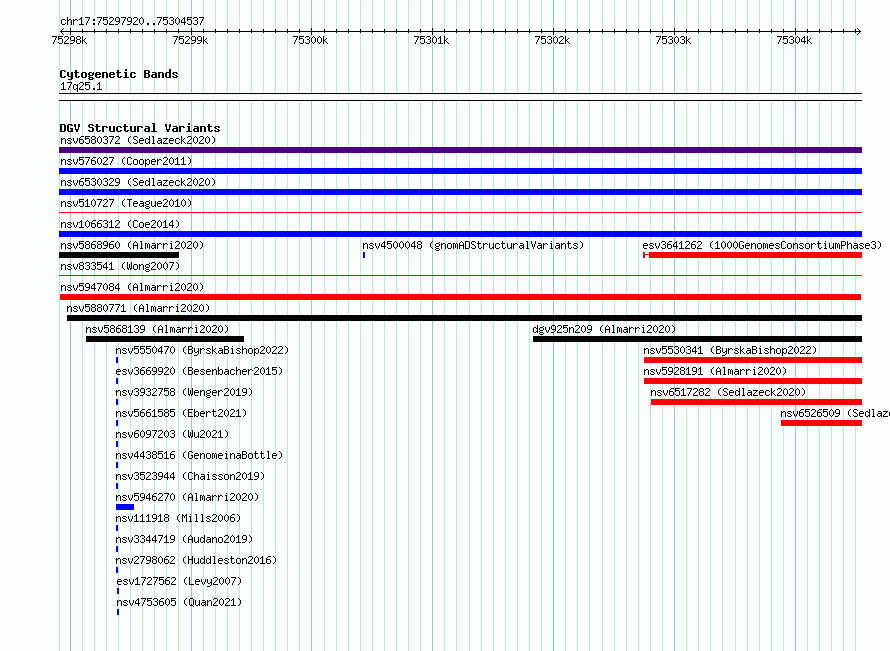Select nsv111918 (Mills2006) label

(178, 518)
